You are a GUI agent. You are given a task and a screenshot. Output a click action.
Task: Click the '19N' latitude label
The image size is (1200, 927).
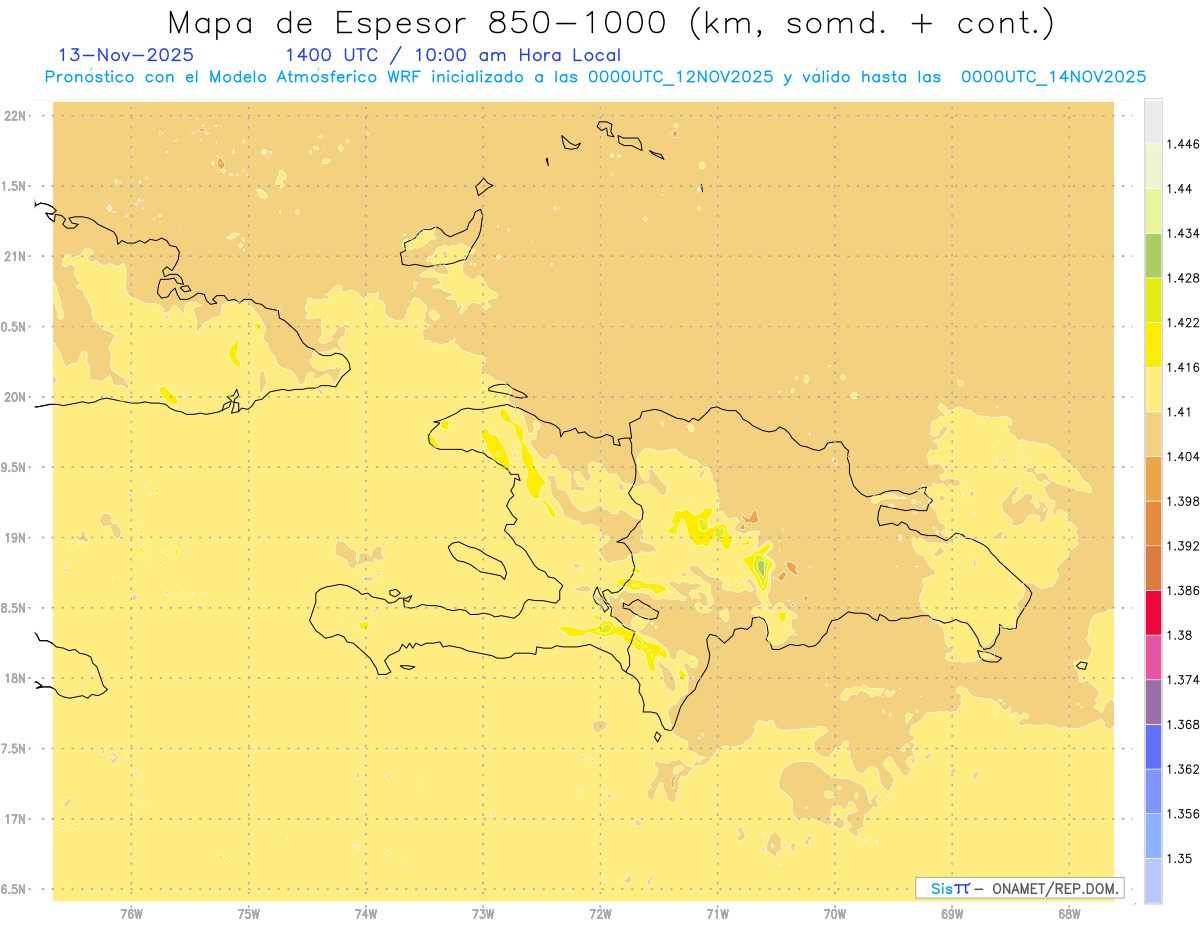click(x=14, y=538)
